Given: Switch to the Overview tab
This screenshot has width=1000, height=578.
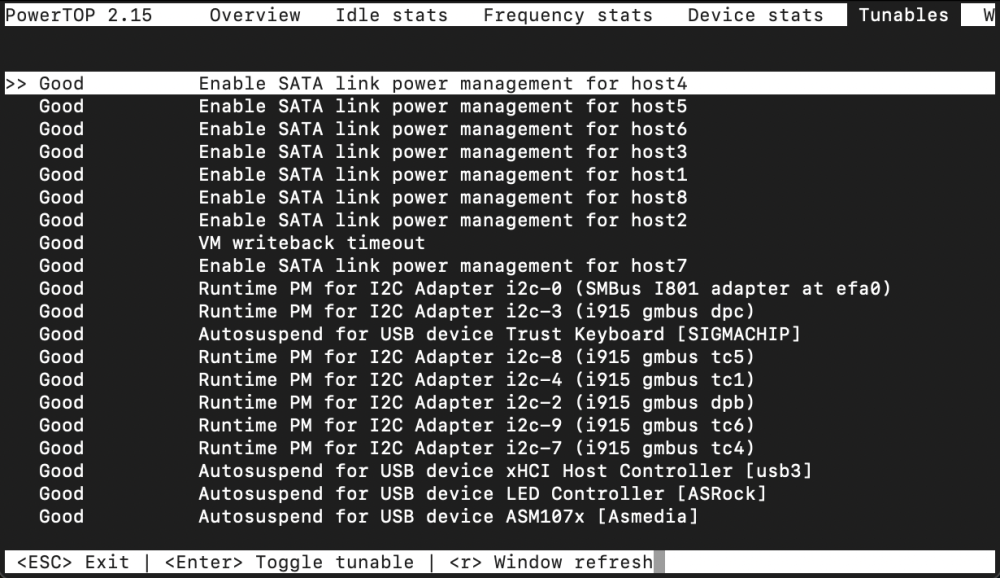Looking at the screenshot, I should (x=254, y=15).
